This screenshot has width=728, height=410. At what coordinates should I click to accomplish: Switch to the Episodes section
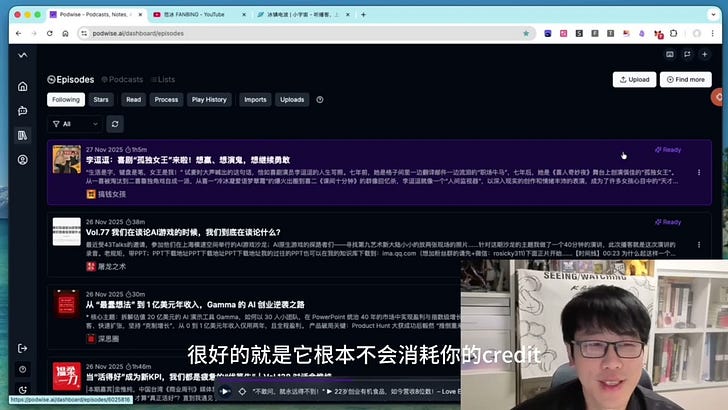coord(71,80)
